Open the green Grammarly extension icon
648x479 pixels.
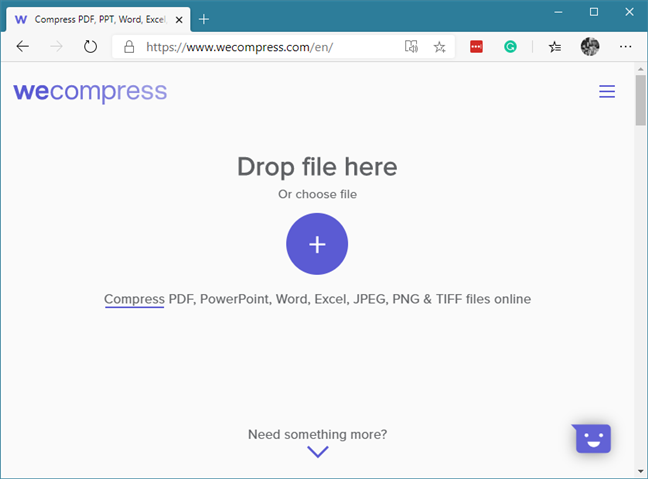click(510, 47)
